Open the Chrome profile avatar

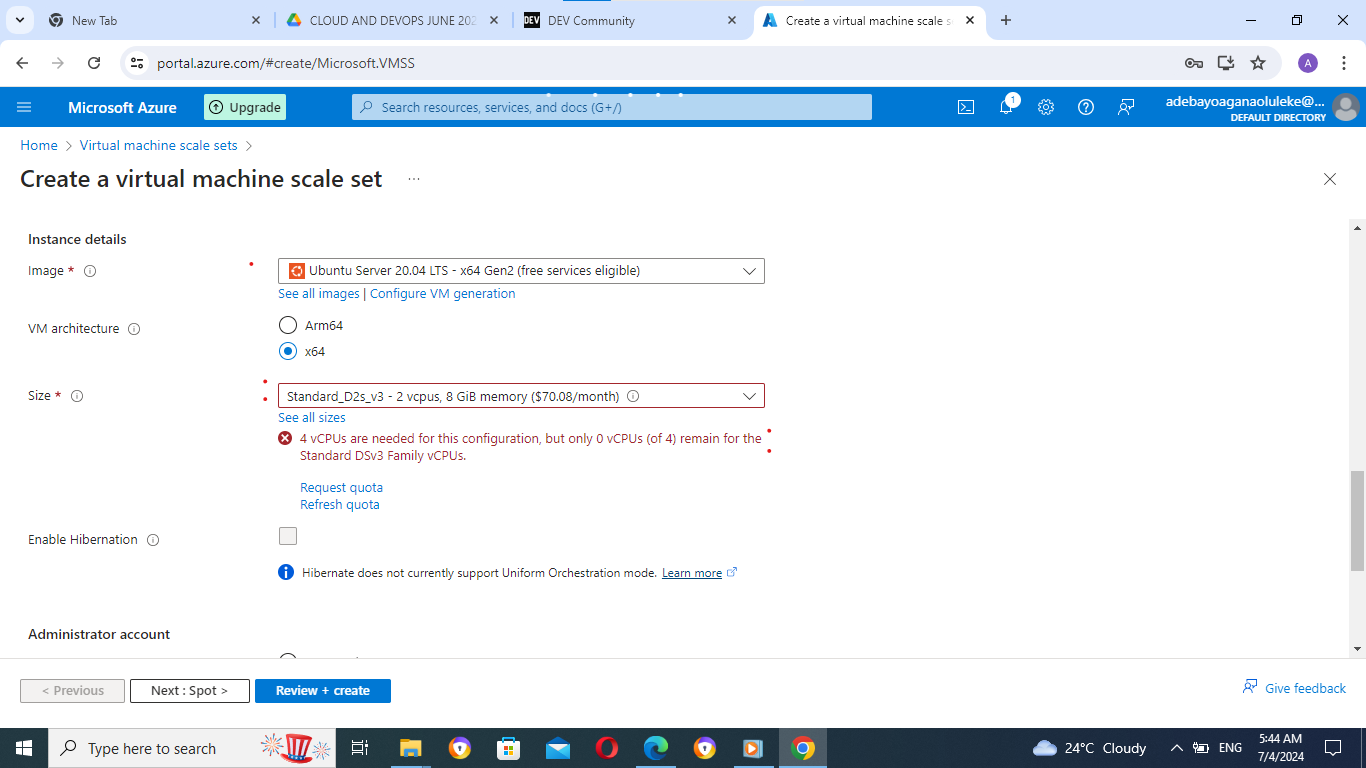coord(1308,63)
